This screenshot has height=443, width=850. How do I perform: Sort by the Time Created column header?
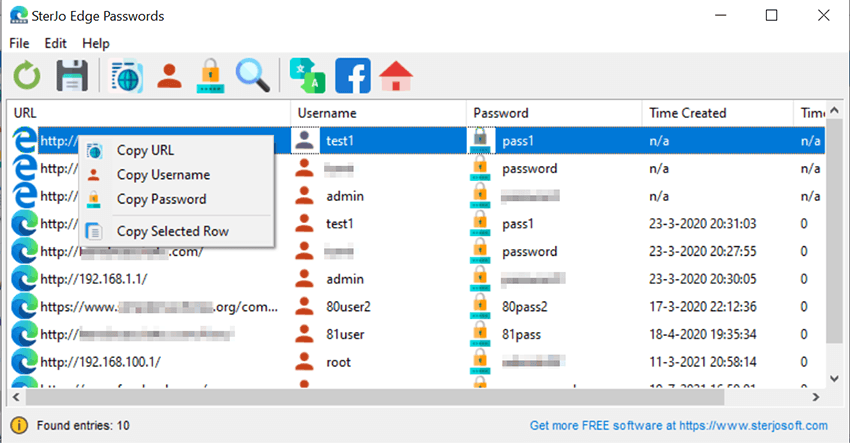coord(717,113)
